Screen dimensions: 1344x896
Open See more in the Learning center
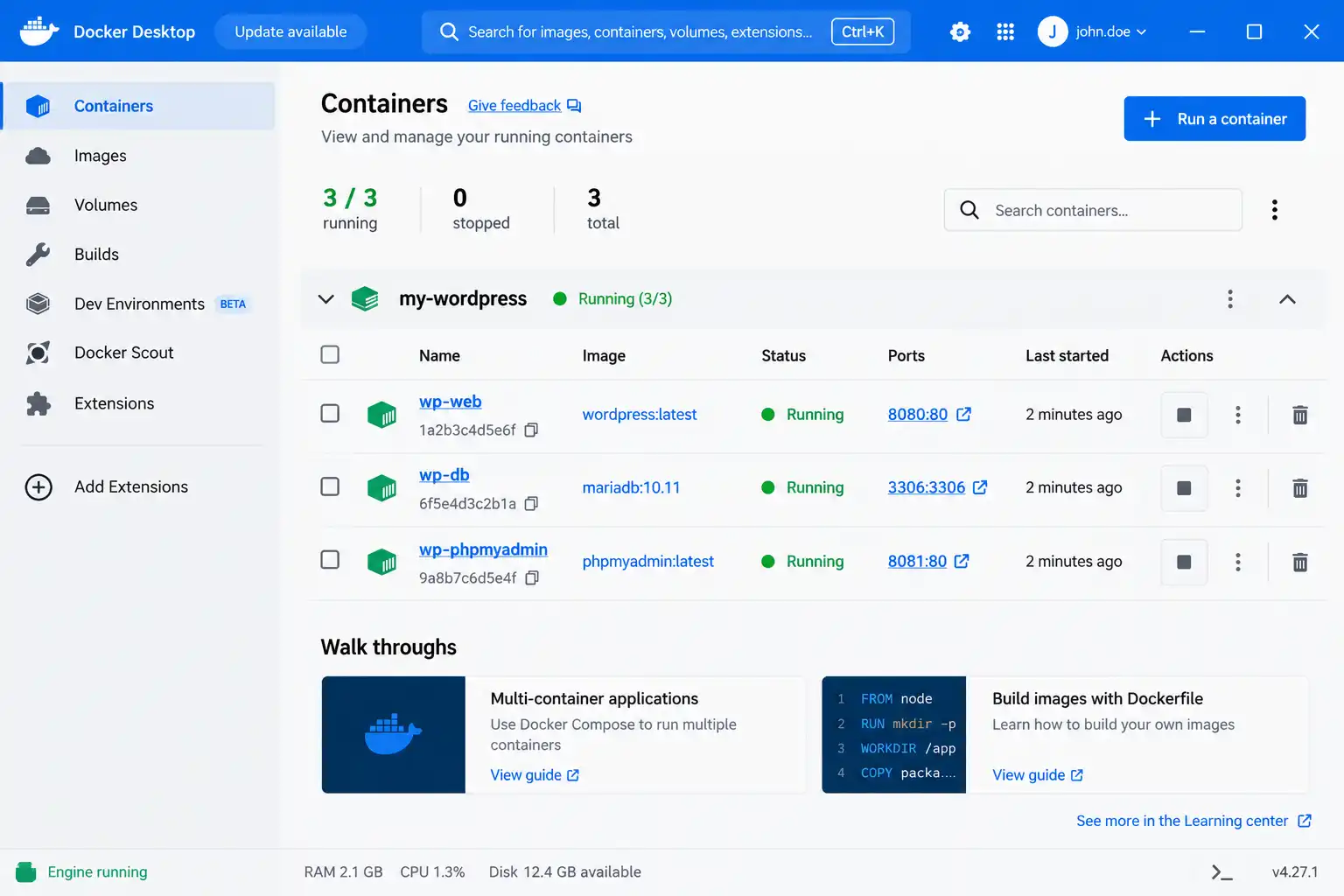[1193, 821]
